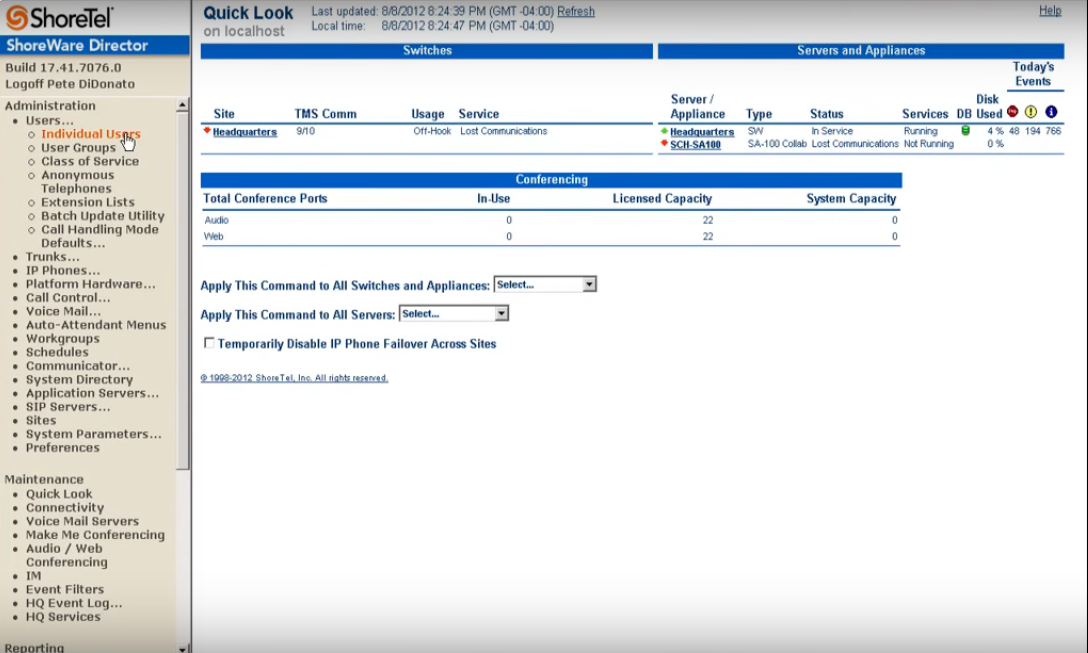Click the green database status icon
1088x653 pixels.
(x=965, y=131)
